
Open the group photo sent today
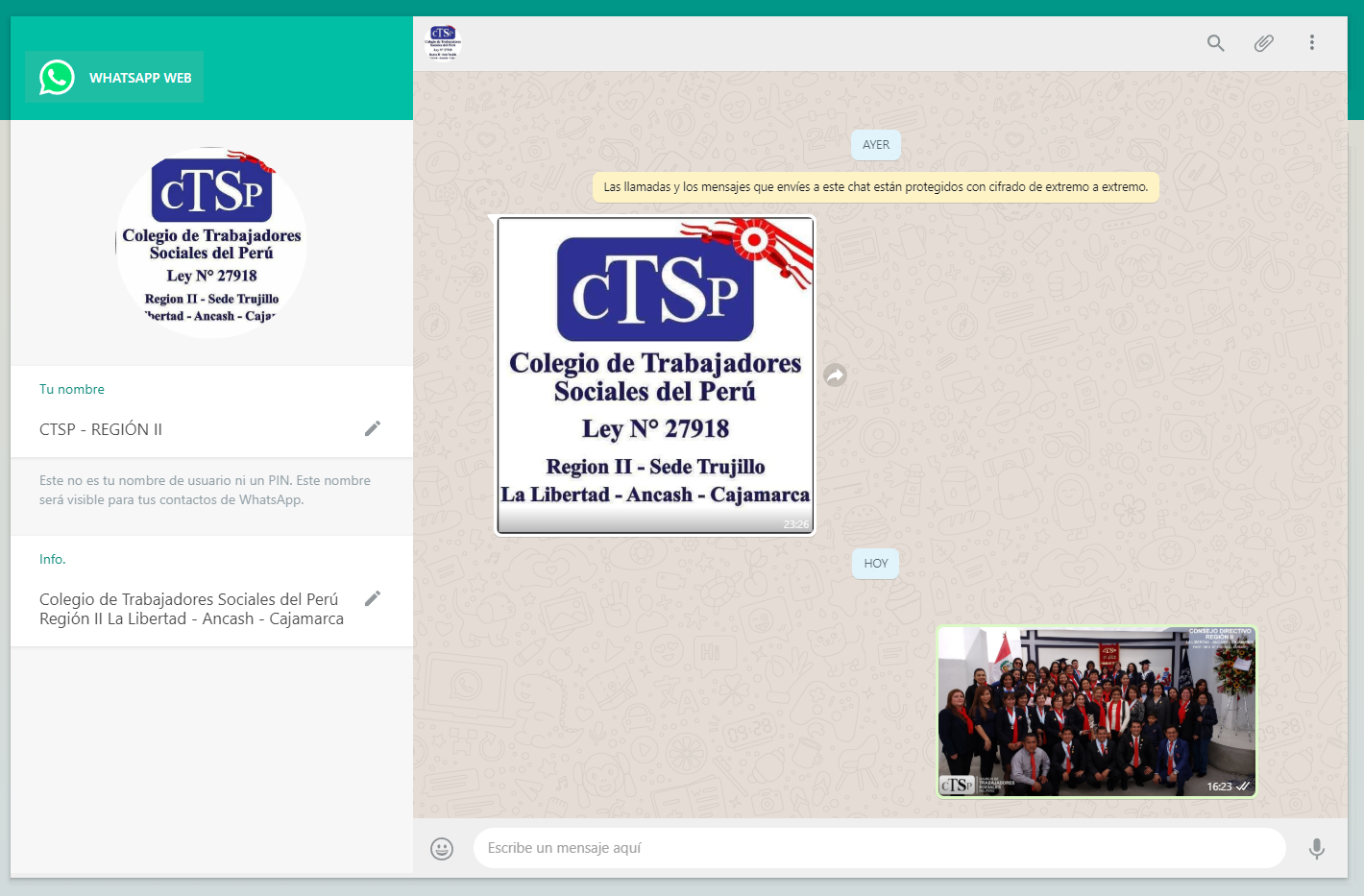(1097, 712)
